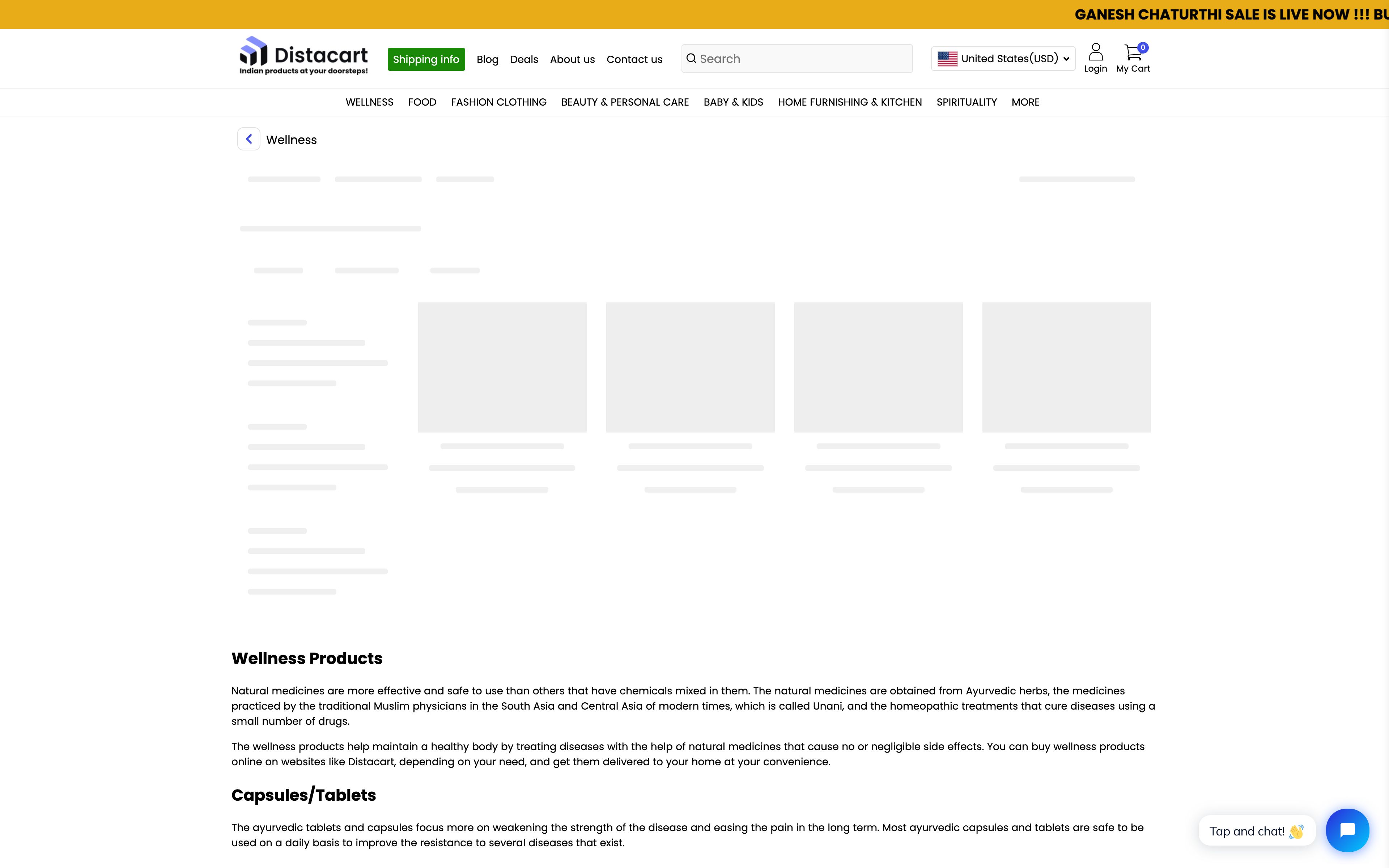The image size is (1389, 868).
Task: Select the FOOD category
Action: coord(422,102)
